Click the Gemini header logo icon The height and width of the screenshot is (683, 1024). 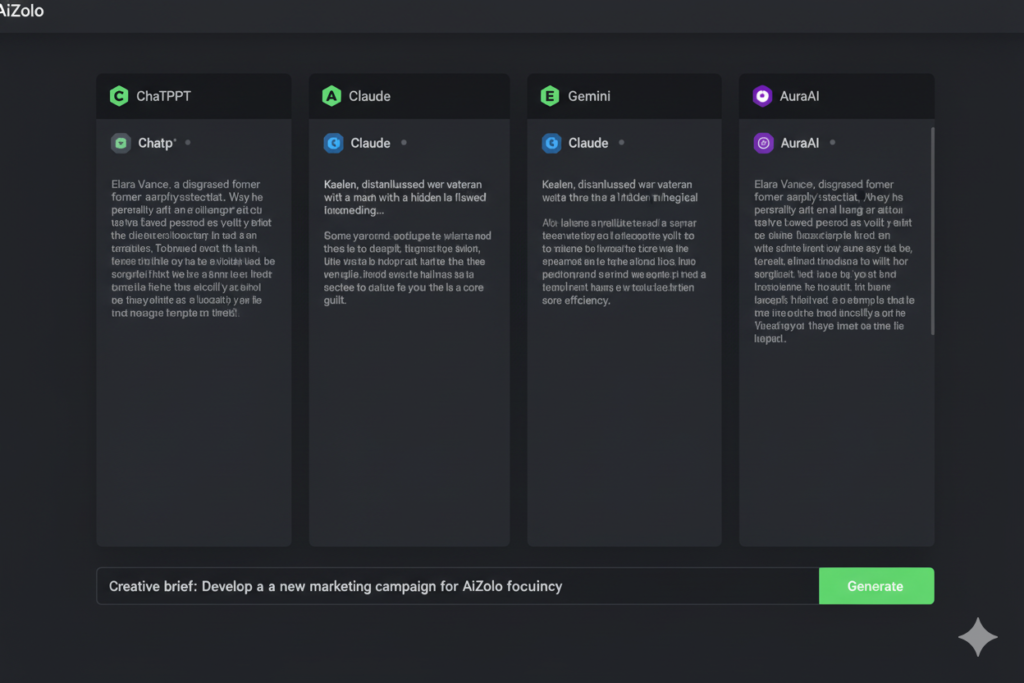point(548,96)
